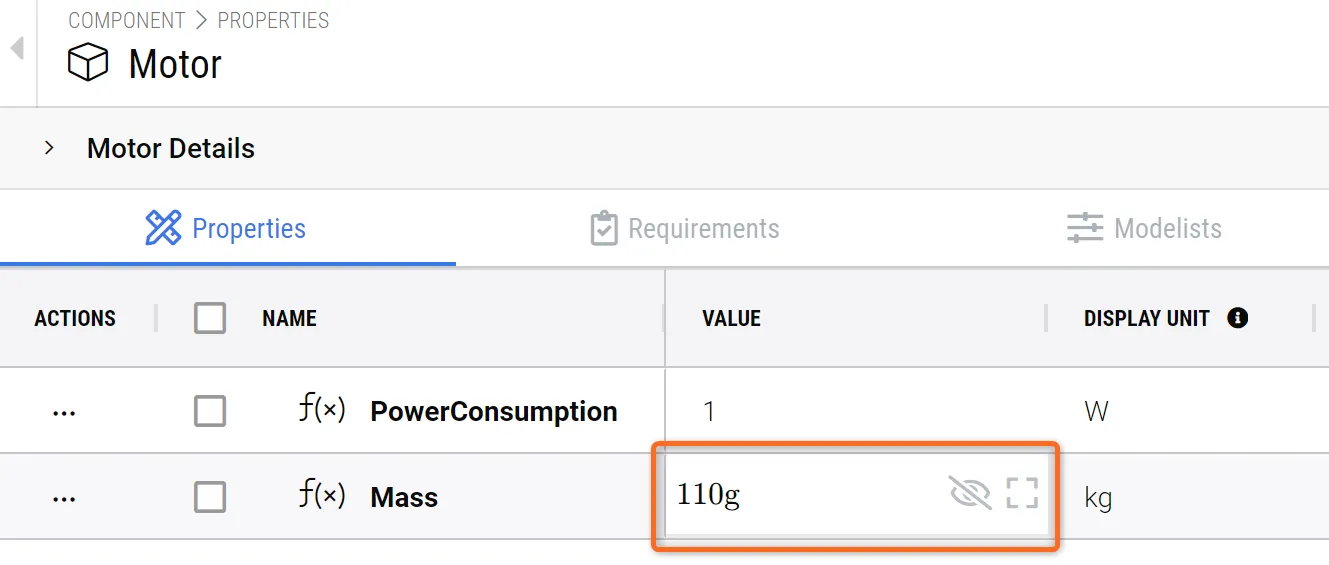Click the function icon for Mass
This screenshot has width=1329, height=565.
click(322, 496)
